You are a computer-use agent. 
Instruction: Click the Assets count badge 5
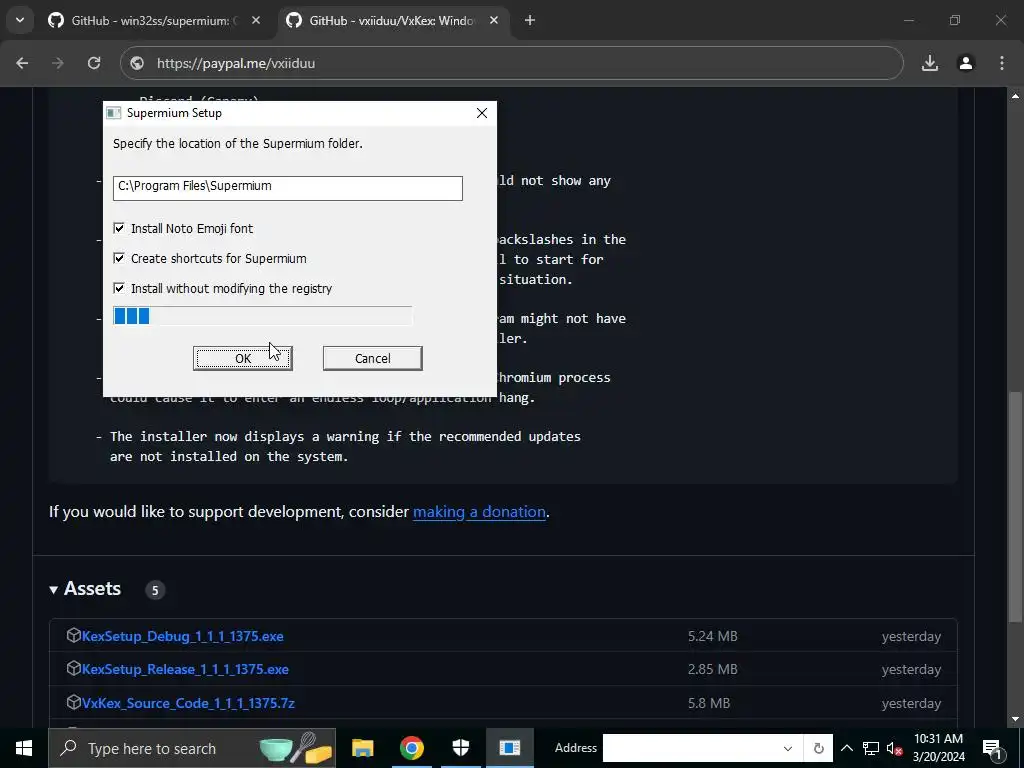(155, 590)
